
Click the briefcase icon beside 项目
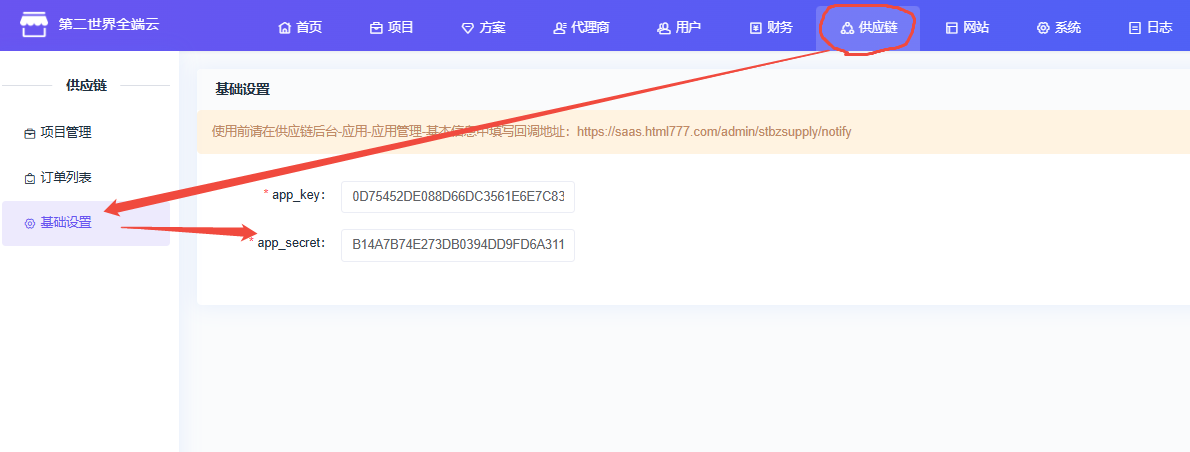point(376,28)
